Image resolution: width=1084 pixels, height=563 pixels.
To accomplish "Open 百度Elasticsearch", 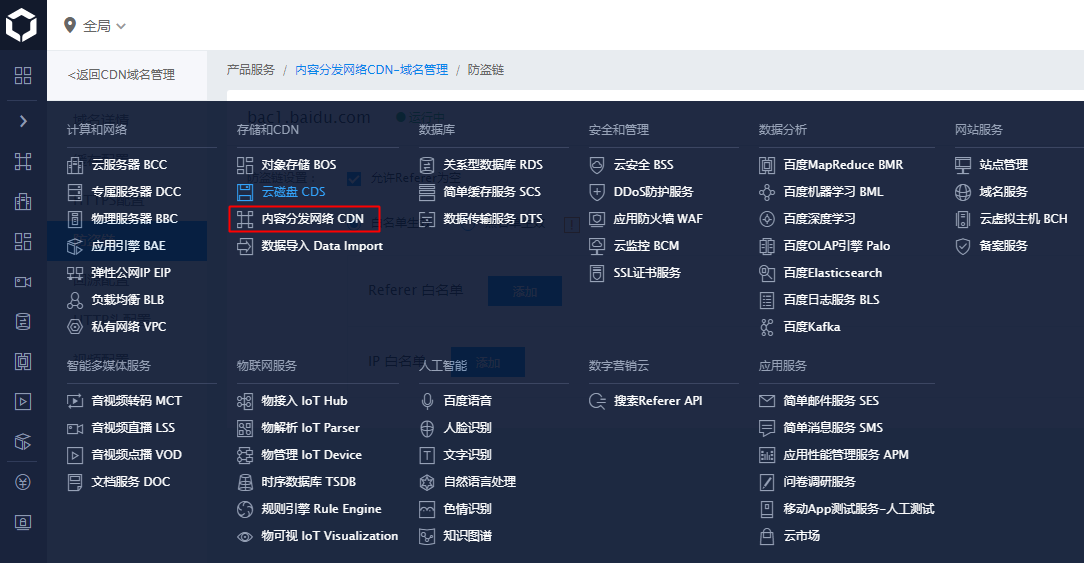I will pos(832,273).
